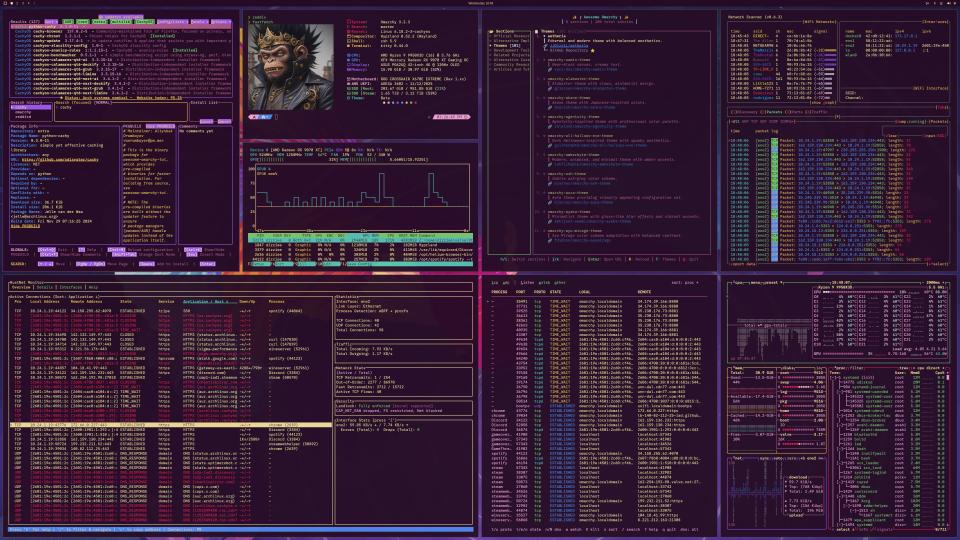This screenshot has width=960, height=540.
Task: Click the REMOTE column header in socket list
Action: pyautogui.click(x=644, y=291)
